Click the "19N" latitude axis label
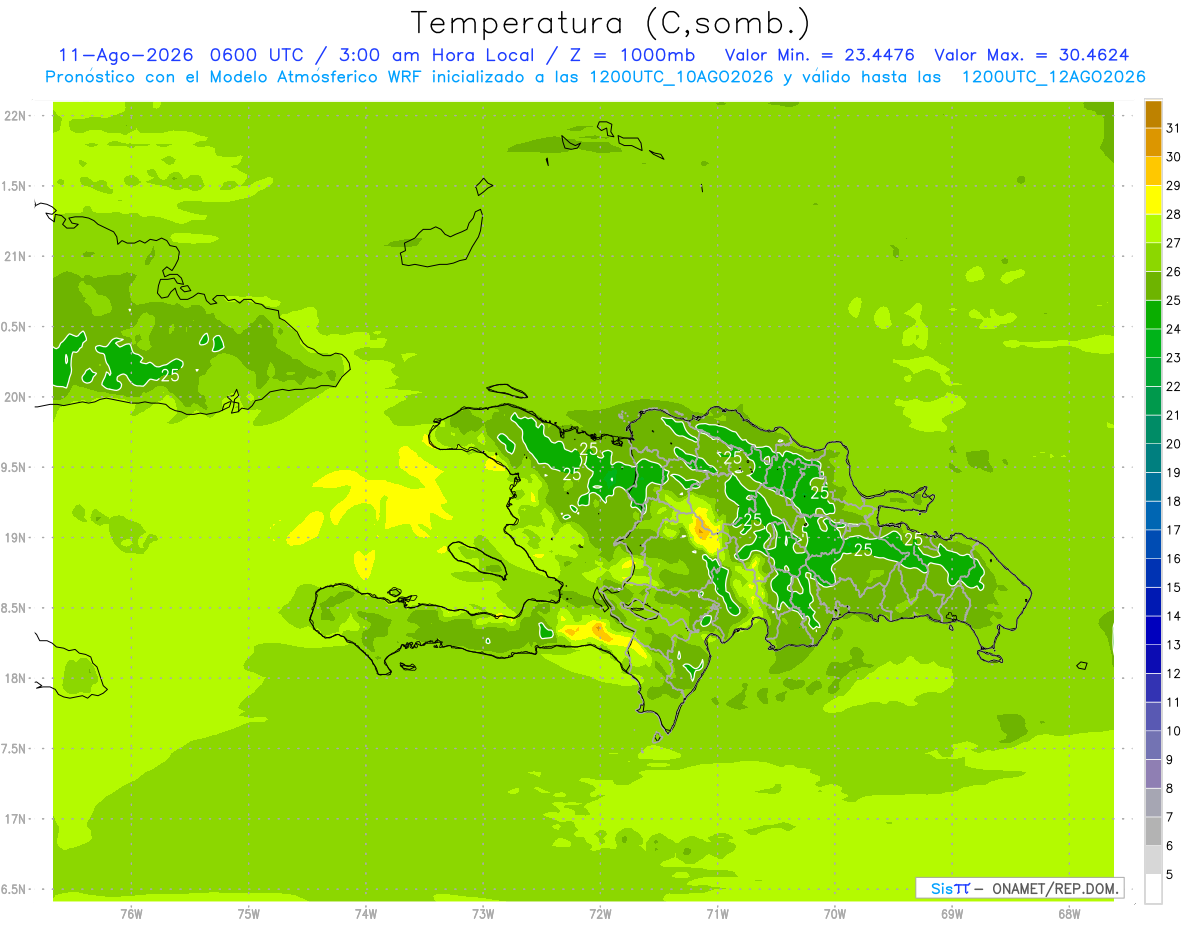The width and height of the screenshot is (1200, 927). click(x=15, y=538)
